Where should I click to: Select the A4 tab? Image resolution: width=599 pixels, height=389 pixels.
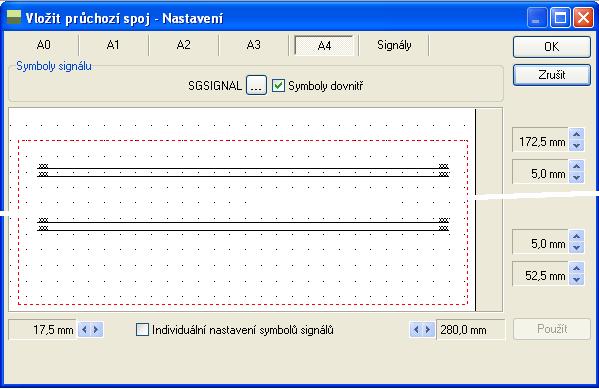coord(324,45)
